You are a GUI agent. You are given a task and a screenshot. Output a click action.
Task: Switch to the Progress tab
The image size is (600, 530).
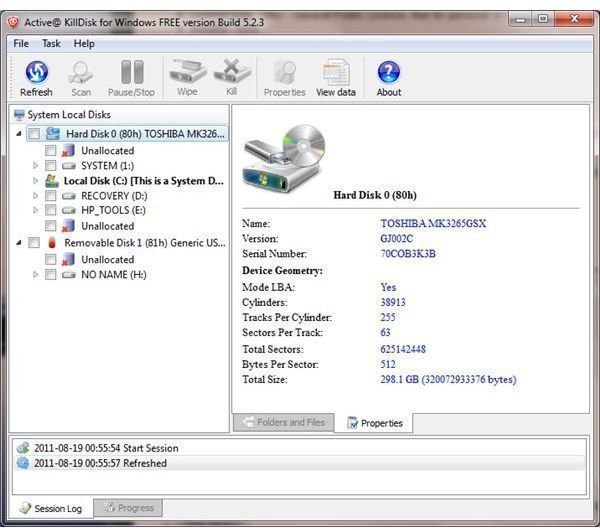(128, 507)
